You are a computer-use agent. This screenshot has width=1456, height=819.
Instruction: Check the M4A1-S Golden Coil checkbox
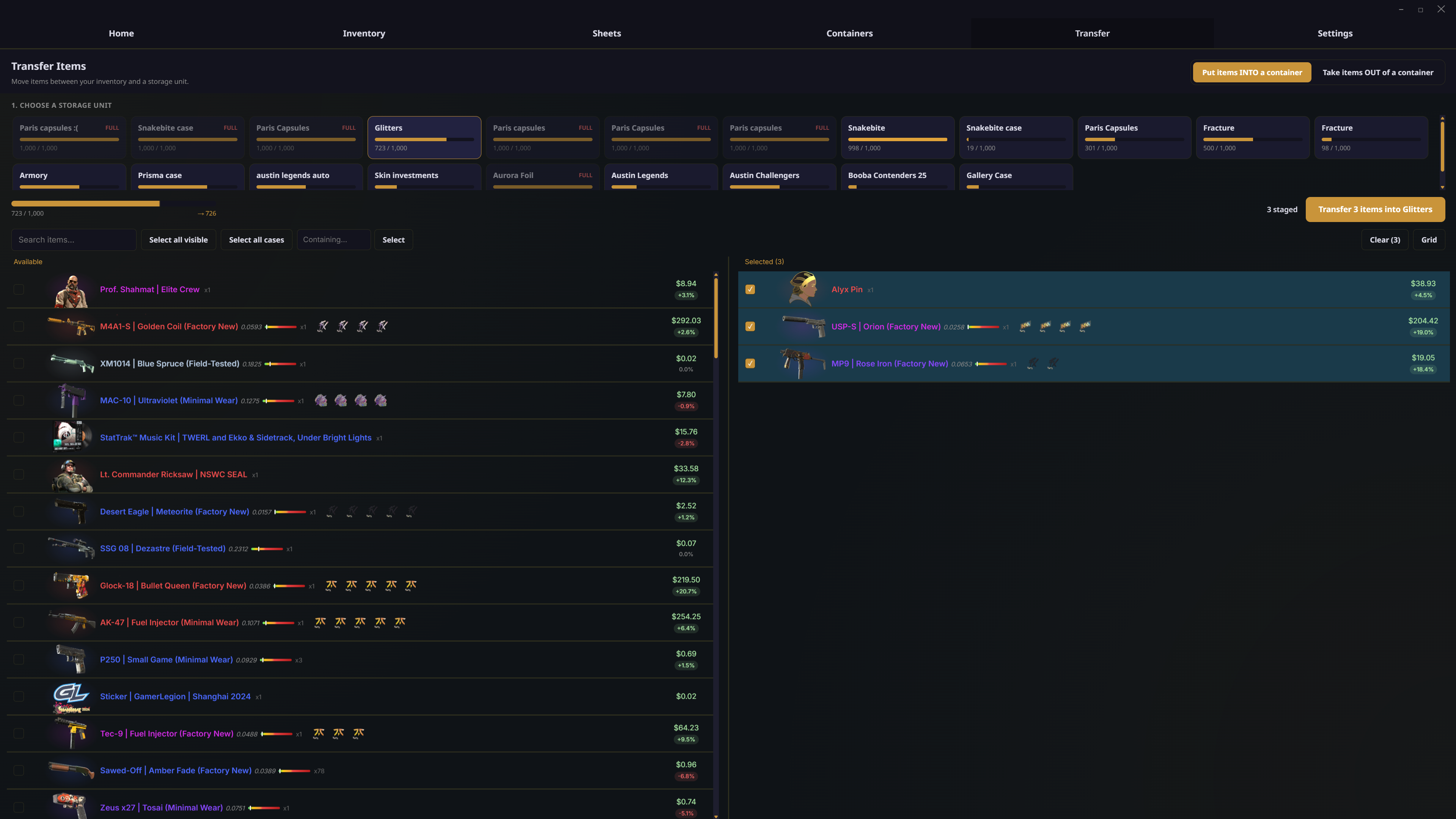tap(19, 326)
